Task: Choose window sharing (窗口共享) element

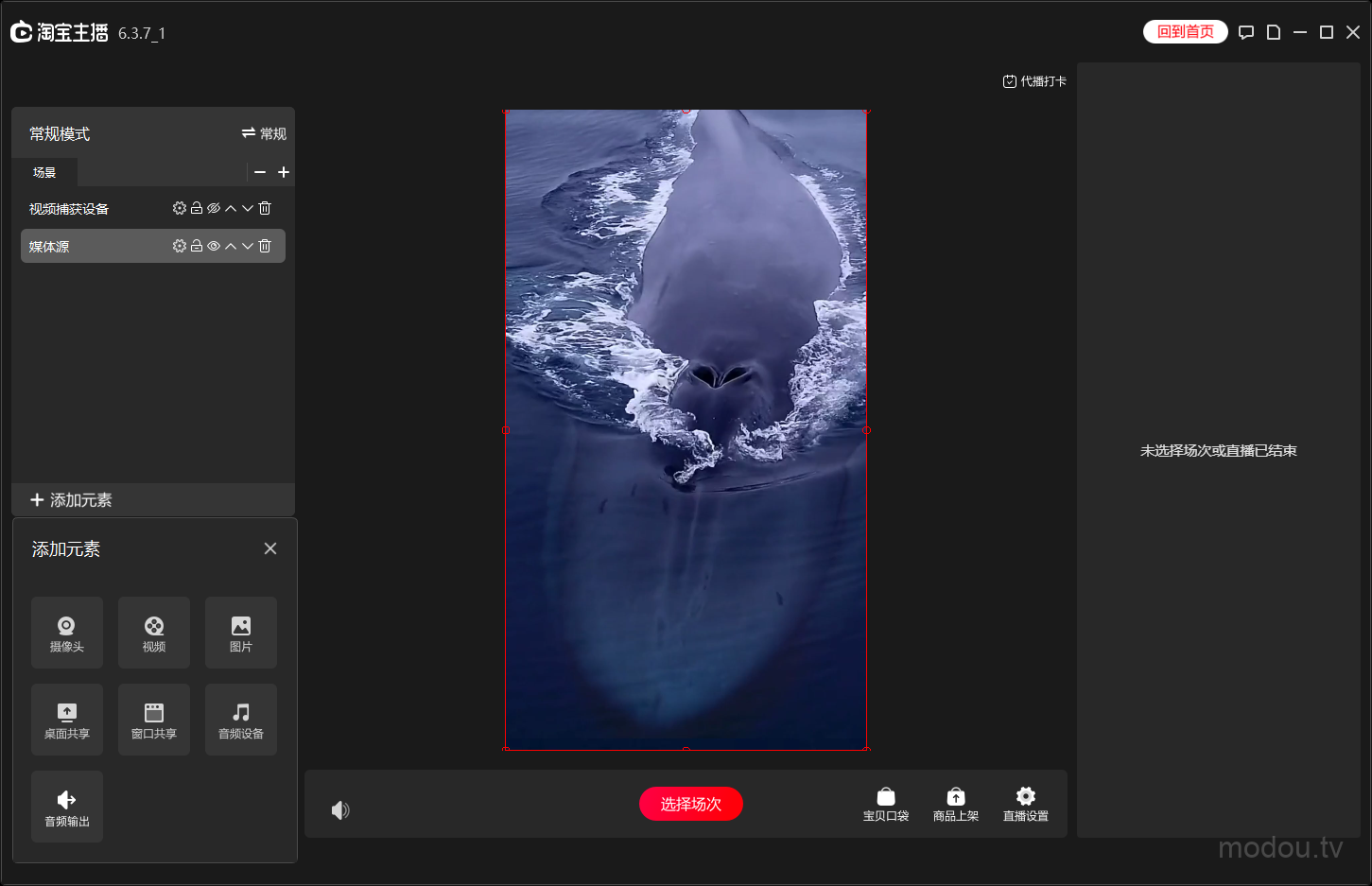Action: (153, 720)
